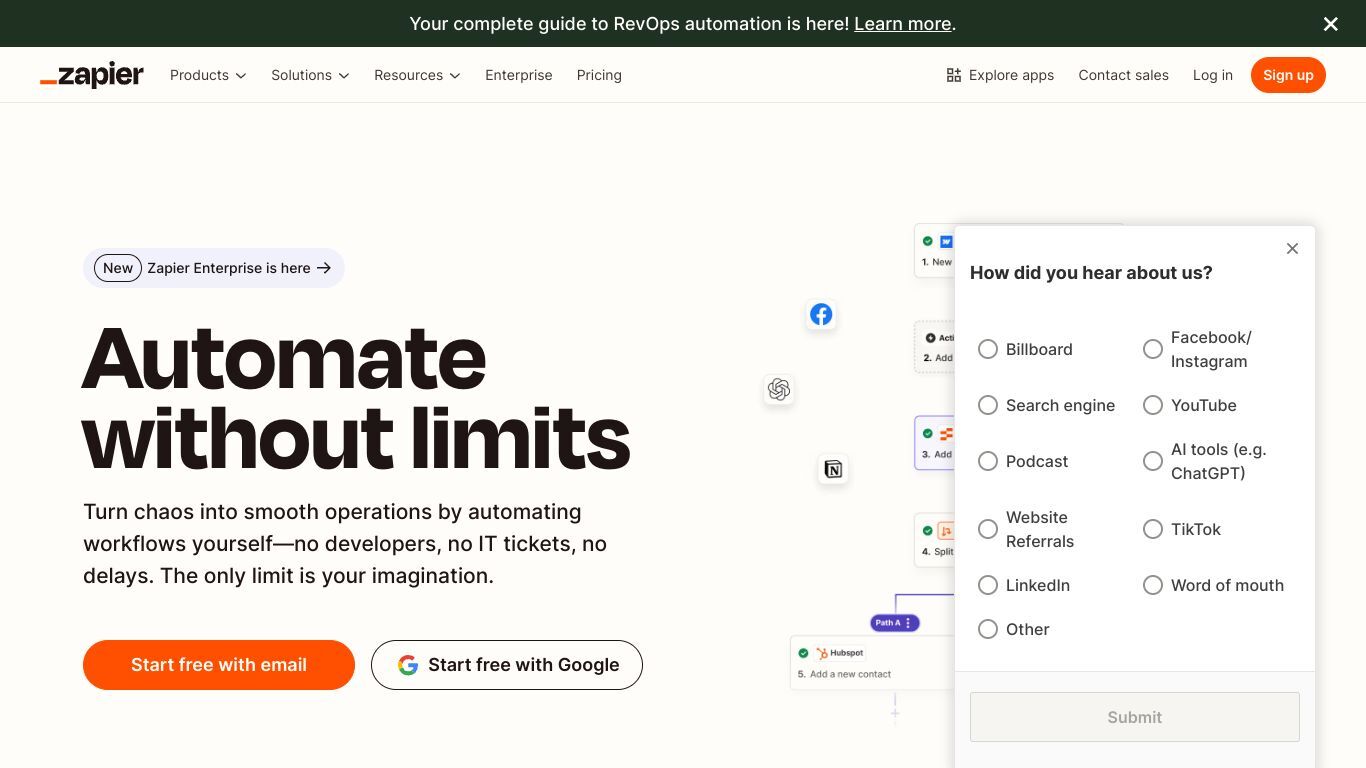Choose the Podcast radio option
This screenshot has height=768, width=1366.
pos(988,461)
